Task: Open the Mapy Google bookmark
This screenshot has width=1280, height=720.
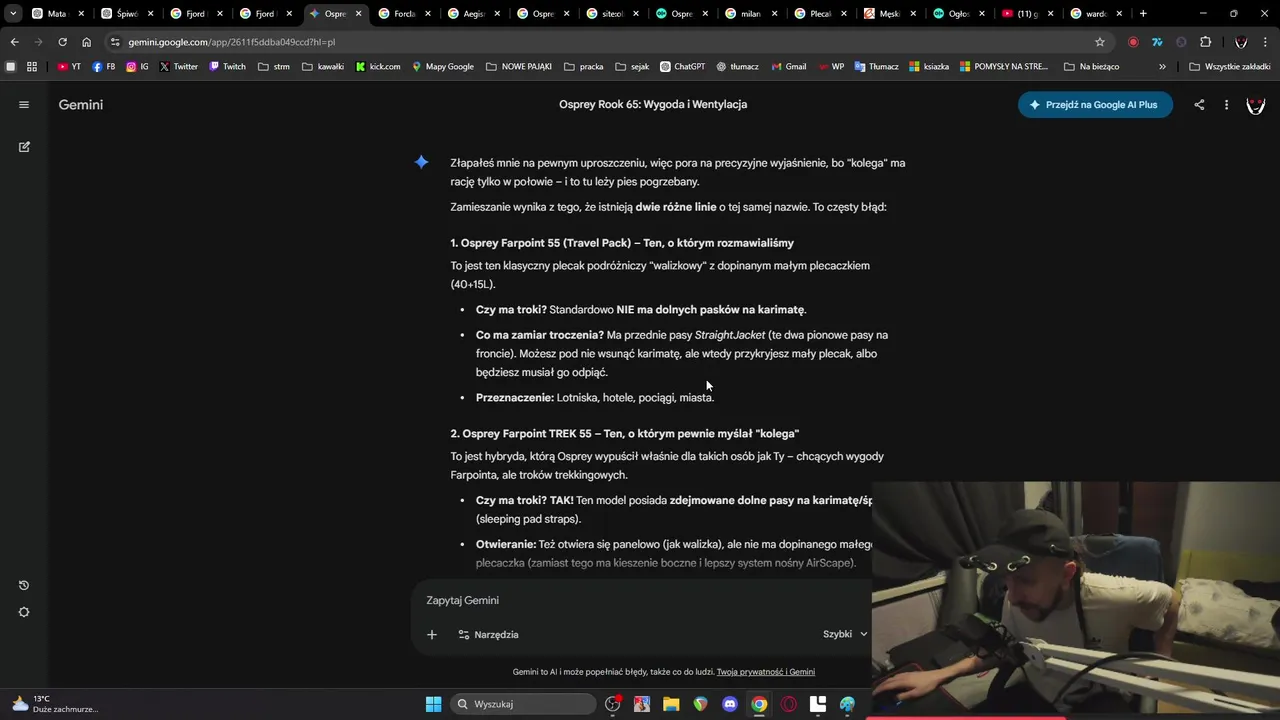Action: 442,67
